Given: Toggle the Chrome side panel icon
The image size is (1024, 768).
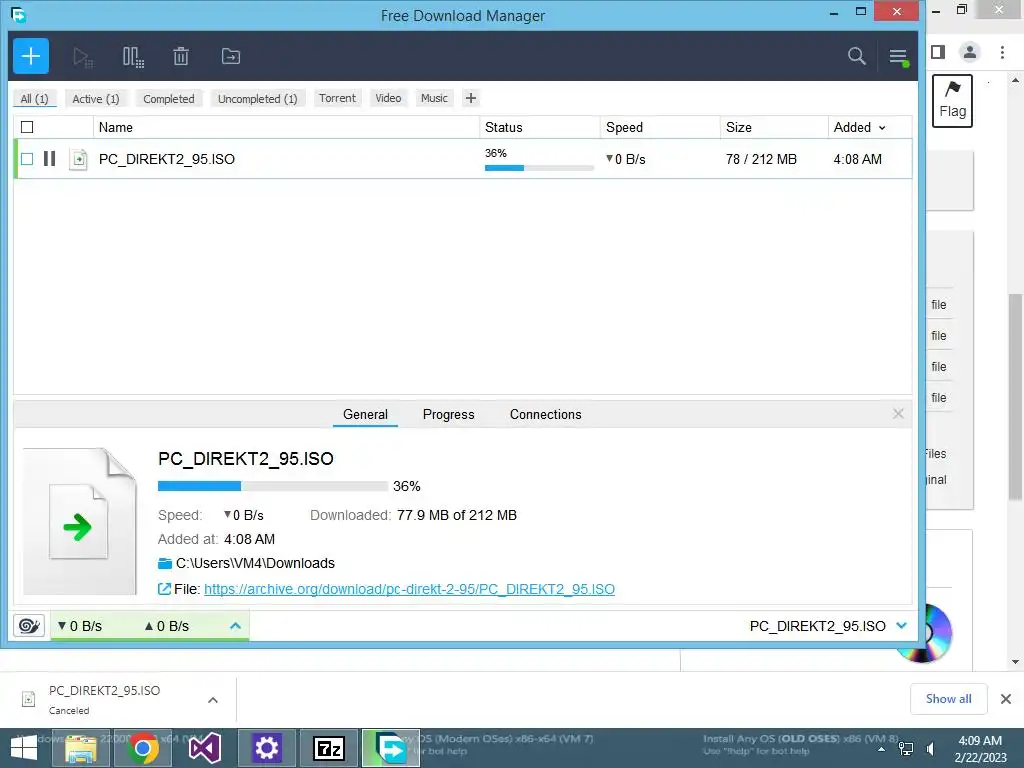Looking at the screenshot, I should (x=938, y=52).
